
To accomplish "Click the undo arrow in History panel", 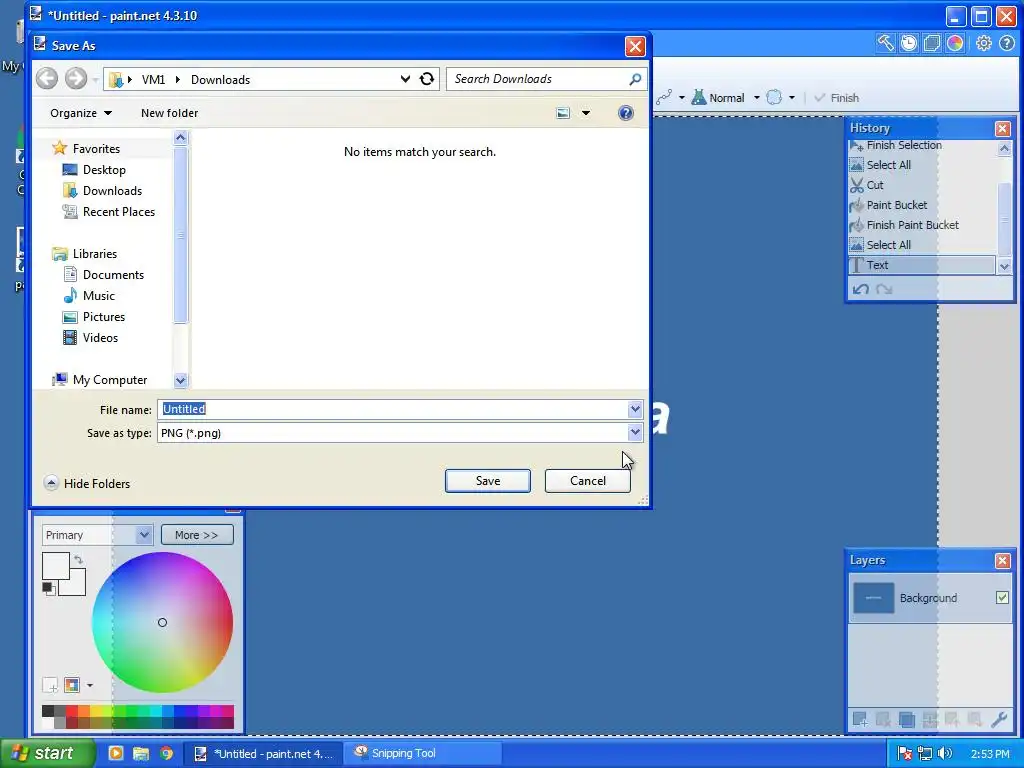I will 861,289.
